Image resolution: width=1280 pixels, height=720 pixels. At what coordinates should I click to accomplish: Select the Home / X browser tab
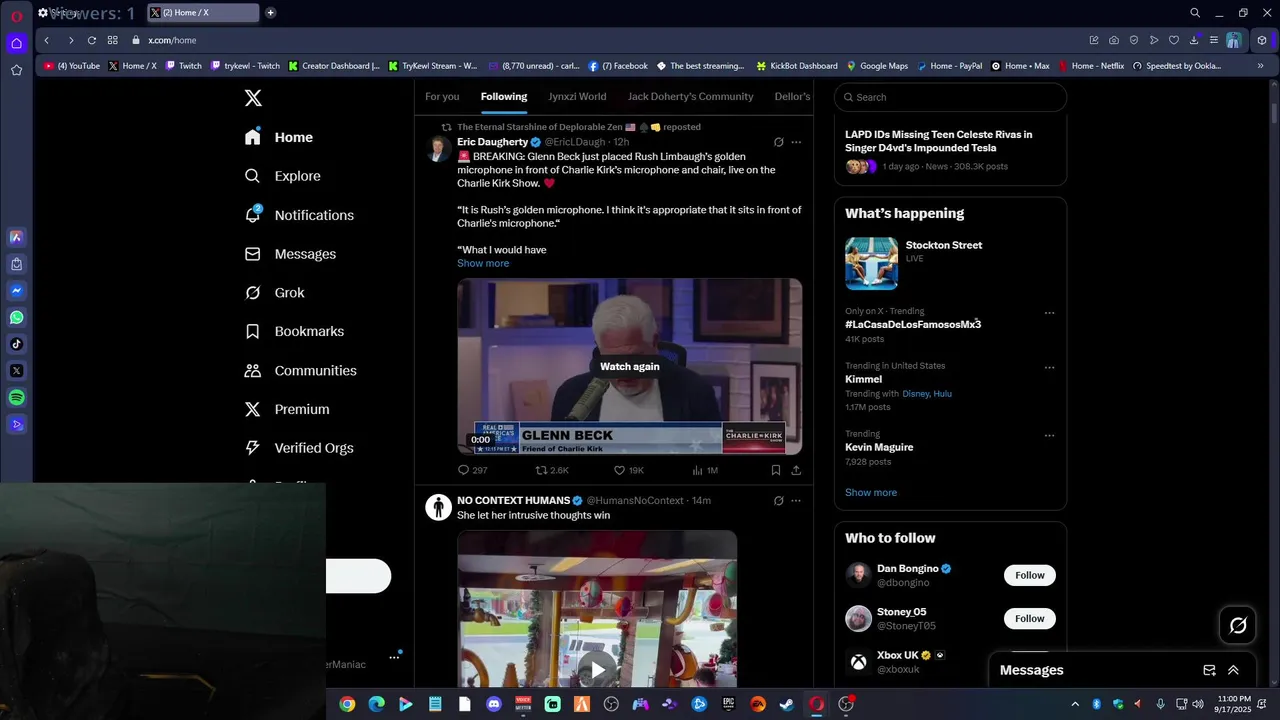(x=203, y=13)
